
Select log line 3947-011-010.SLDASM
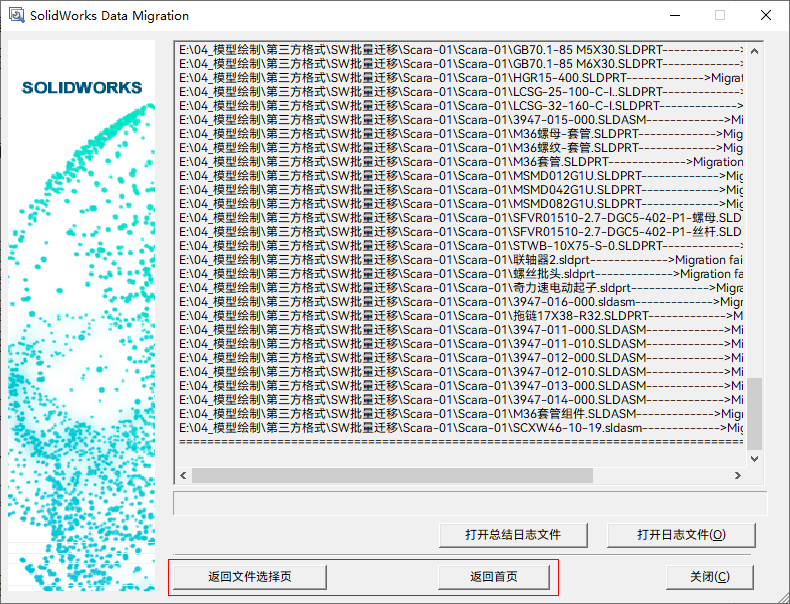coord(460,344)
